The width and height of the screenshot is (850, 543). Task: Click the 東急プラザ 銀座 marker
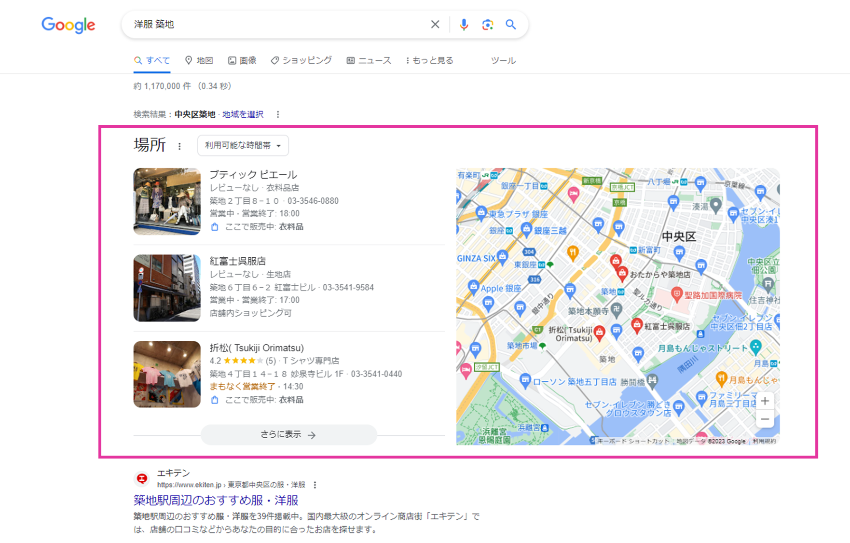481,213
